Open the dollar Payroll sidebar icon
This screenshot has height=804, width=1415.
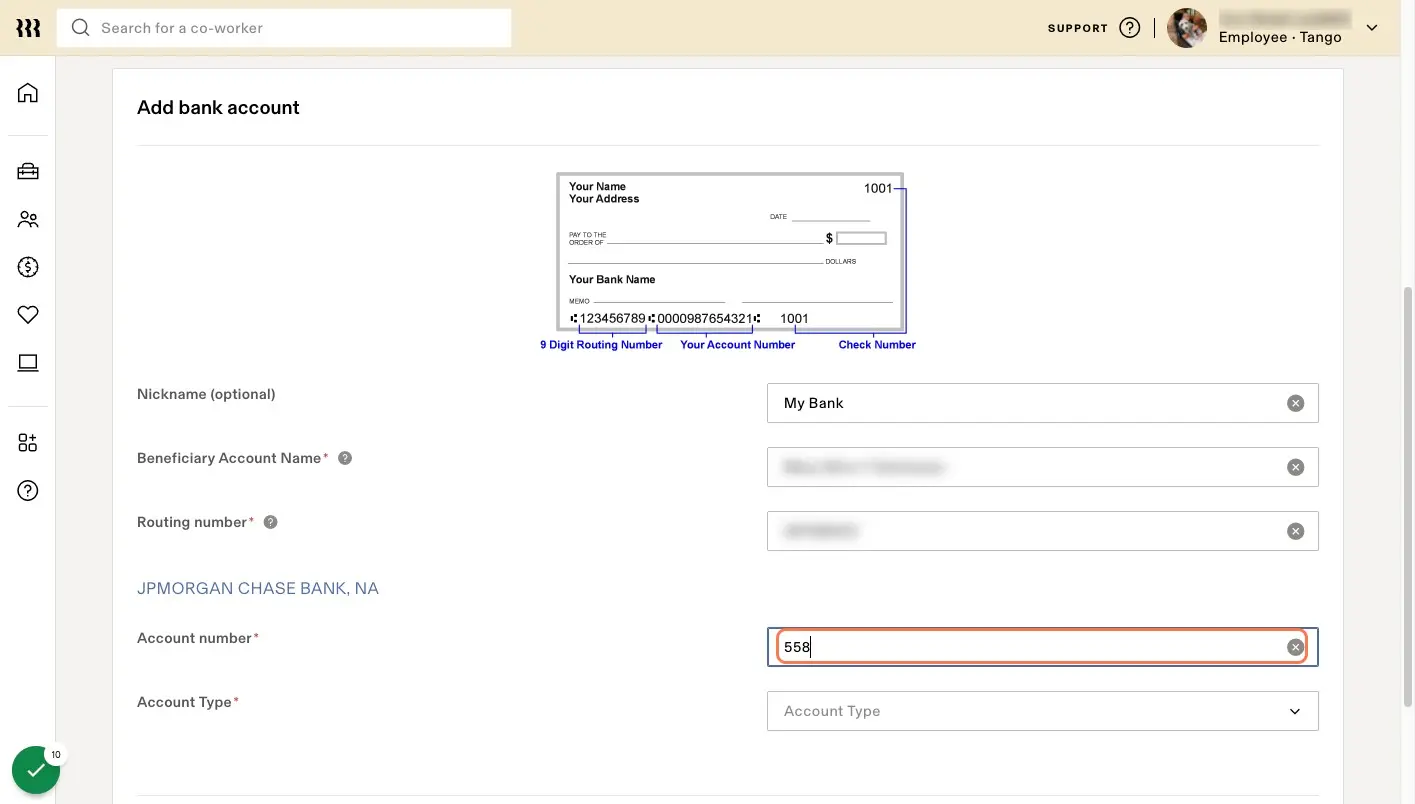pyautogui.click(x=28, y=267)
